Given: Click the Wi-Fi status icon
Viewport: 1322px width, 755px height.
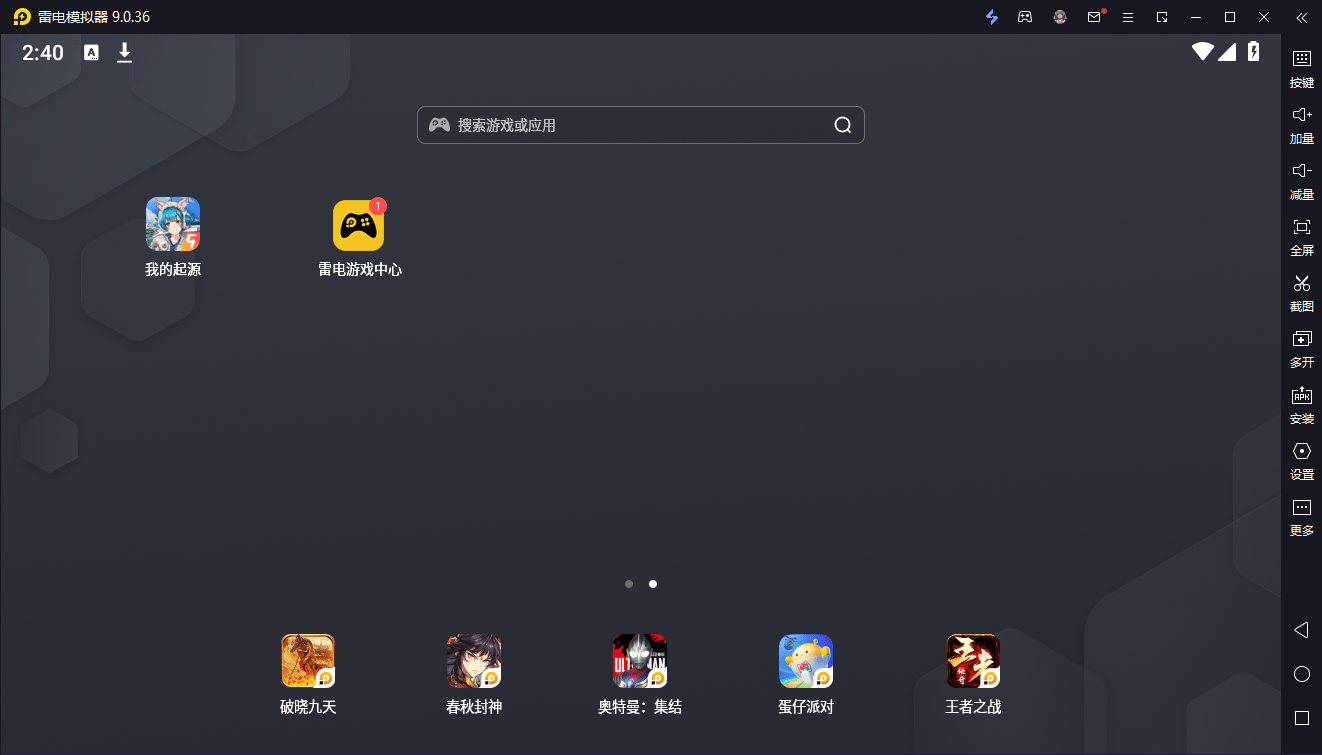Looking at the screenshot, I should tap(1202, 52).
